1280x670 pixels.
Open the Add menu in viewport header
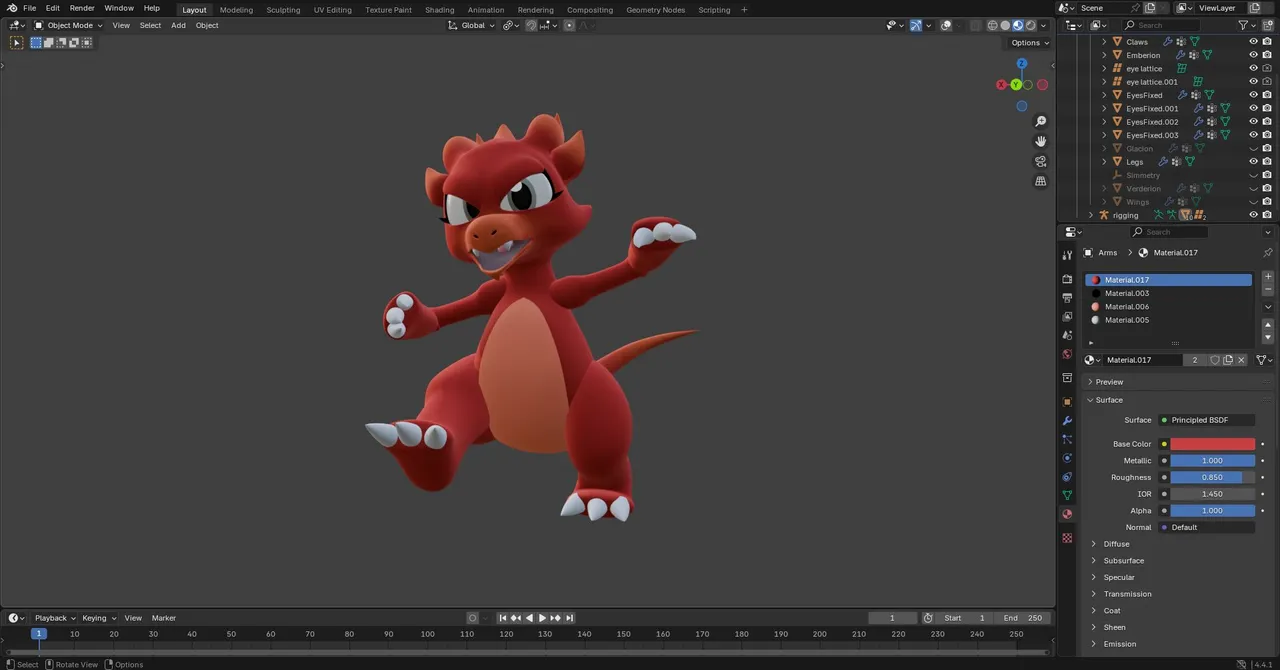coord(178,25)
